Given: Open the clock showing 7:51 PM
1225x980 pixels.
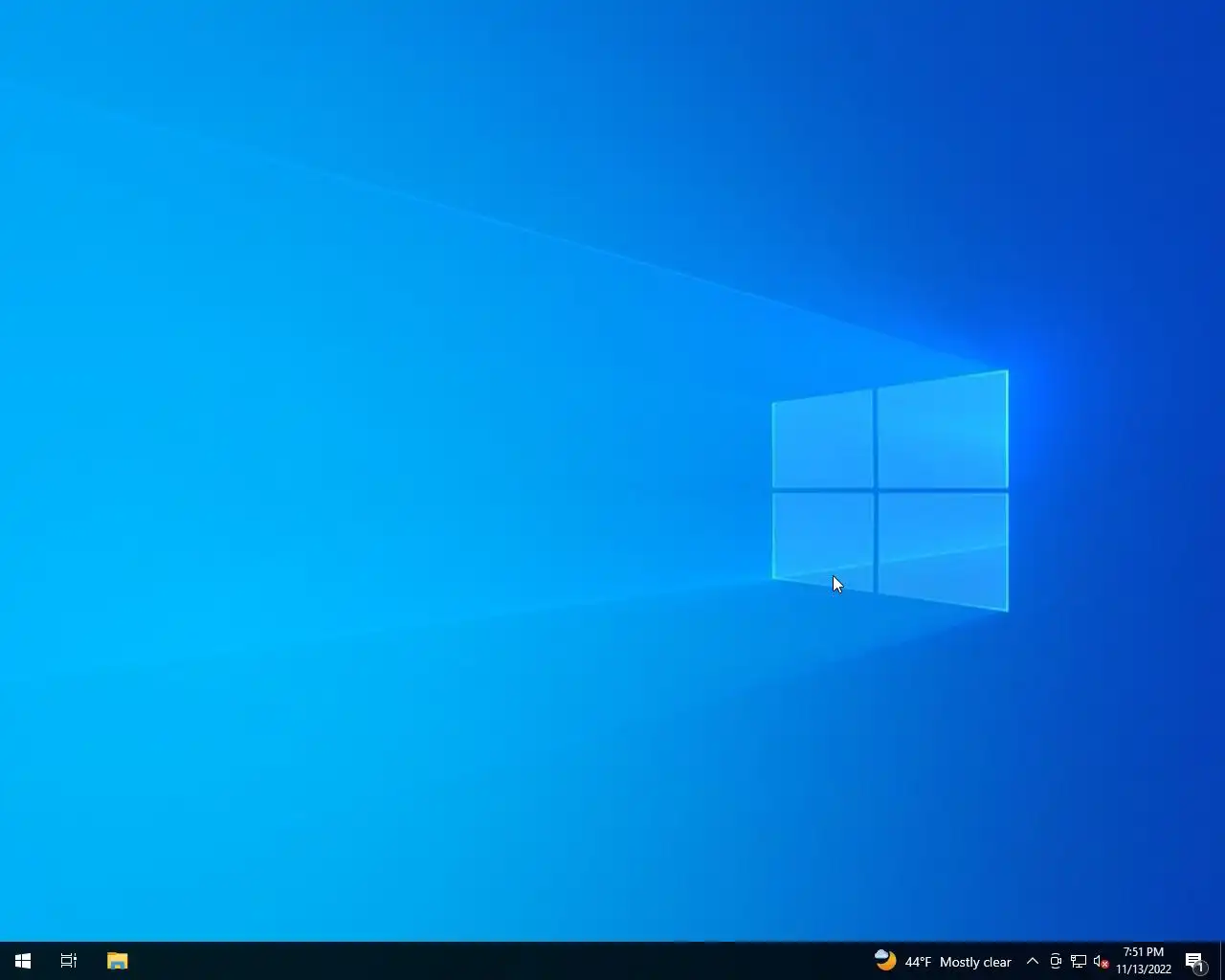Looking at the screenshot, I should [x=1144, y=961].
